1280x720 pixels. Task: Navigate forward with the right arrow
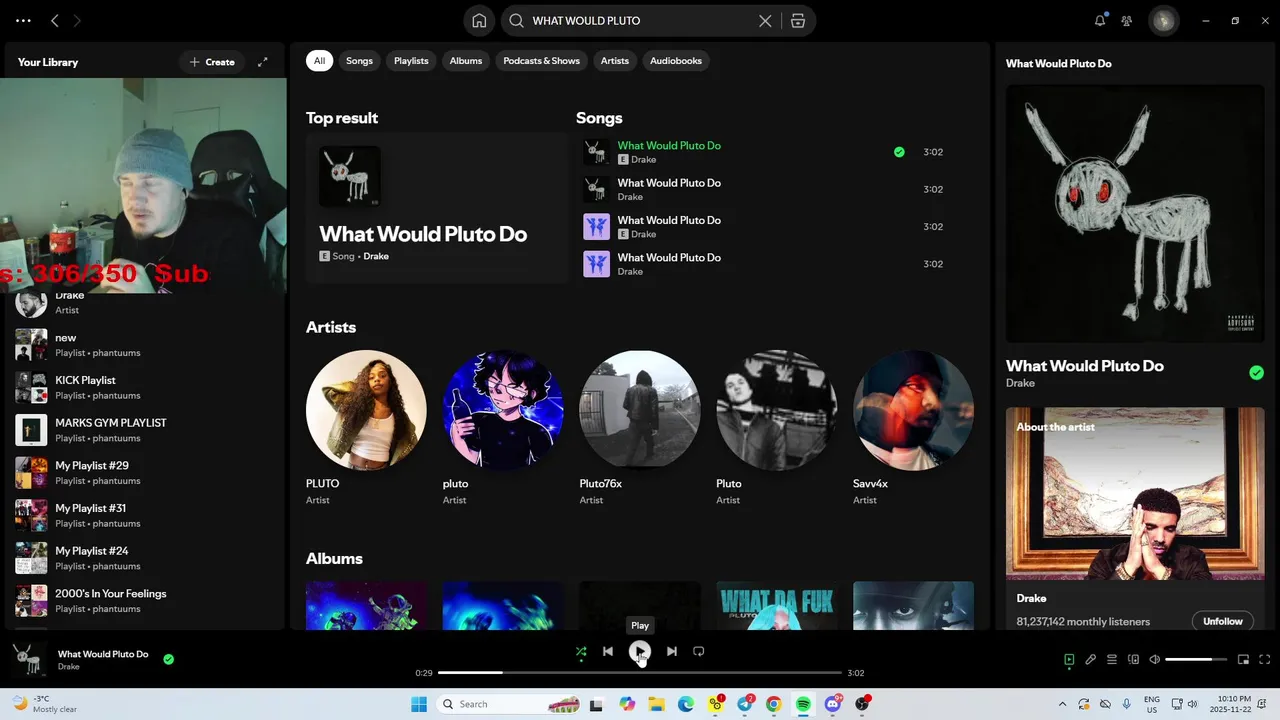pyautogui.click(x=77, y=20)
